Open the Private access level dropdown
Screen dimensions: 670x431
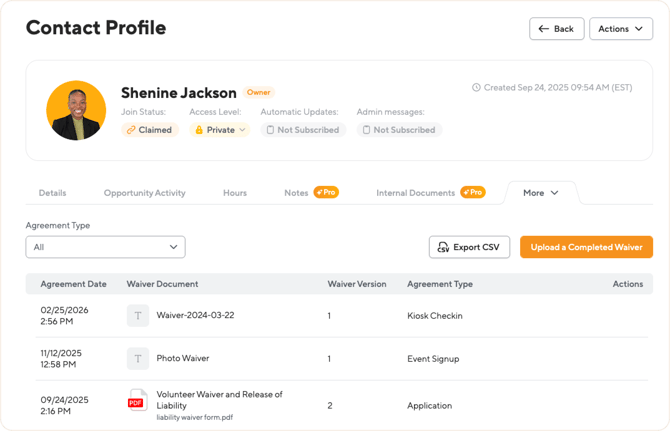220,130
